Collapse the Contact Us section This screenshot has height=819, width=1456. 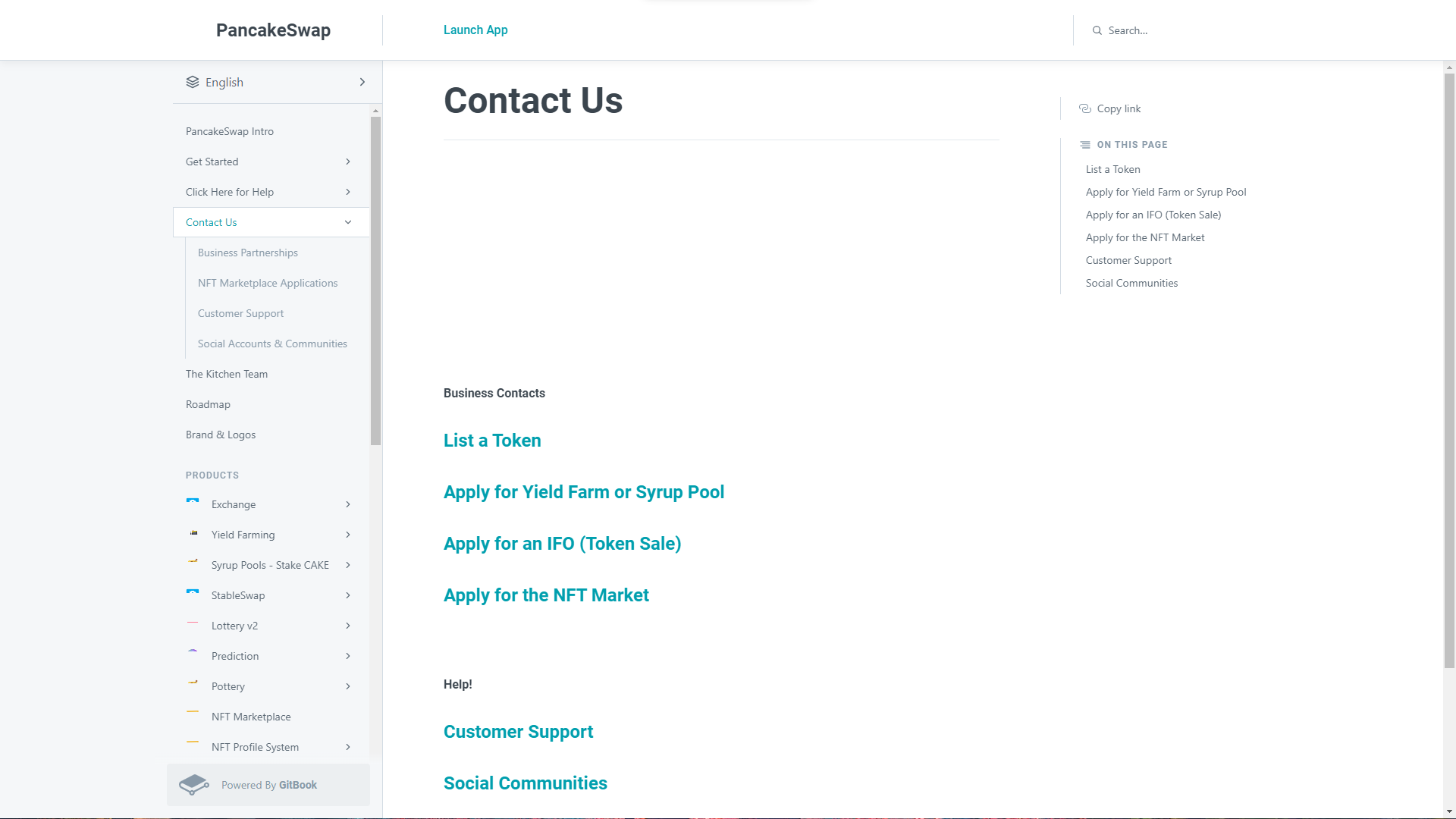348,222
